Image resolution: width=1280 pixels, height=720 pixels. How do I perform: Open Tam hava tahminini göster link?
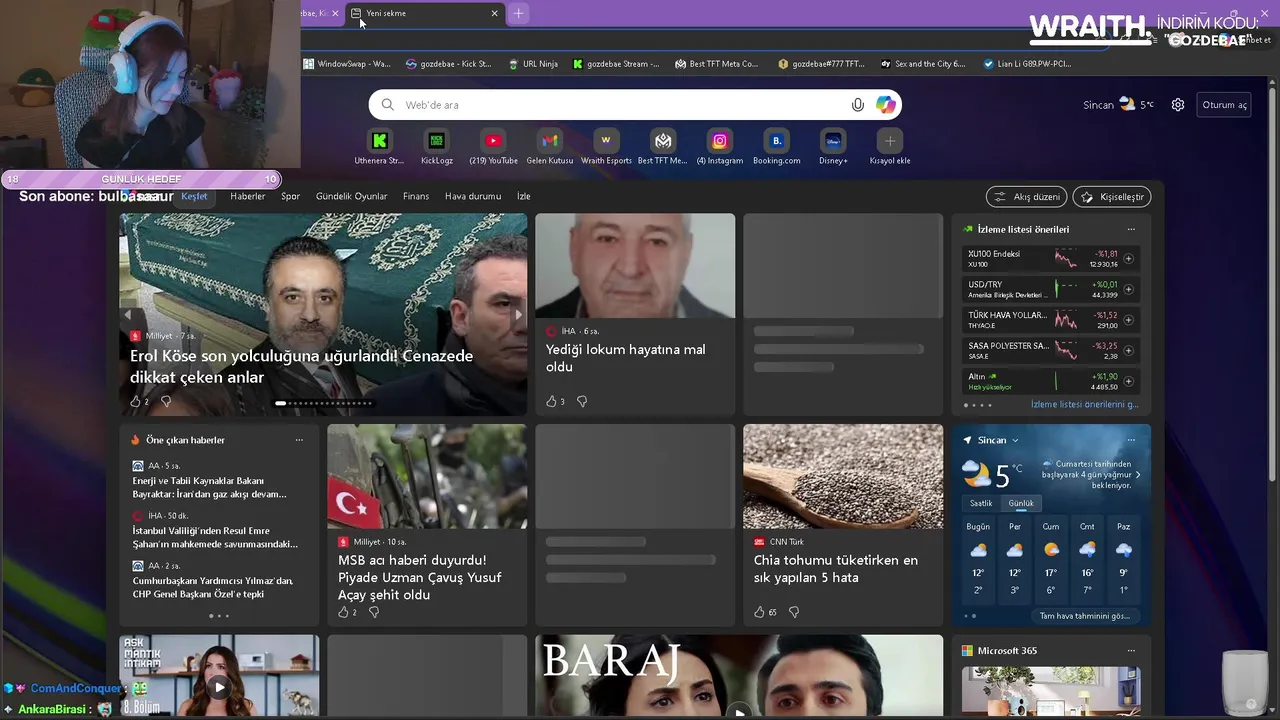[1084, 616]
